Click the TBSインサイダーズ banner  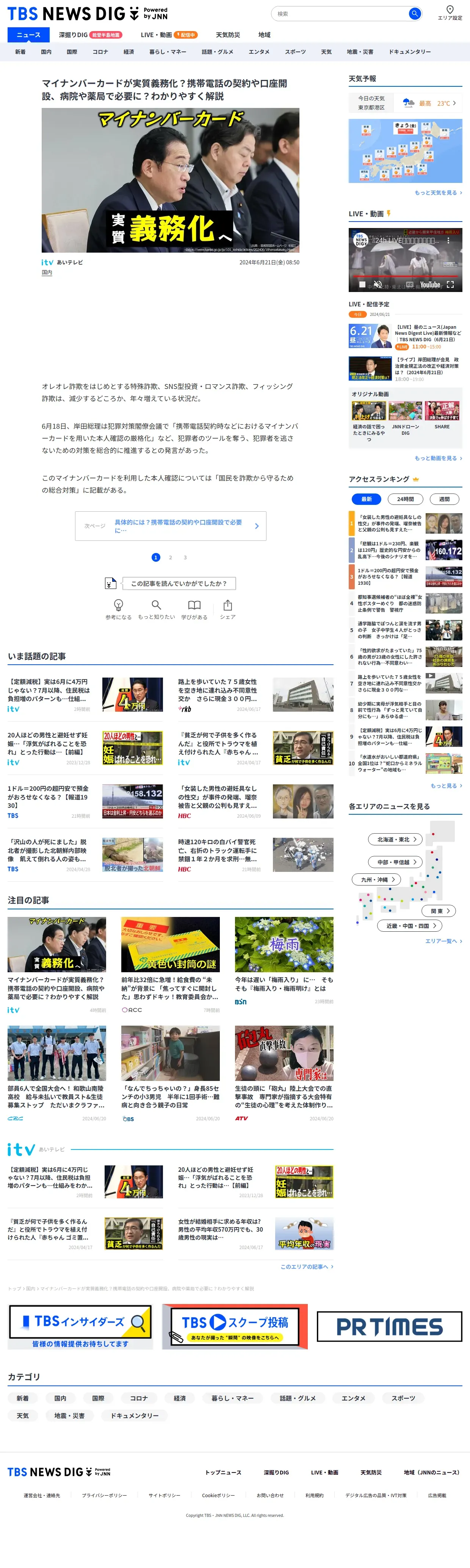click(80, 1326)
